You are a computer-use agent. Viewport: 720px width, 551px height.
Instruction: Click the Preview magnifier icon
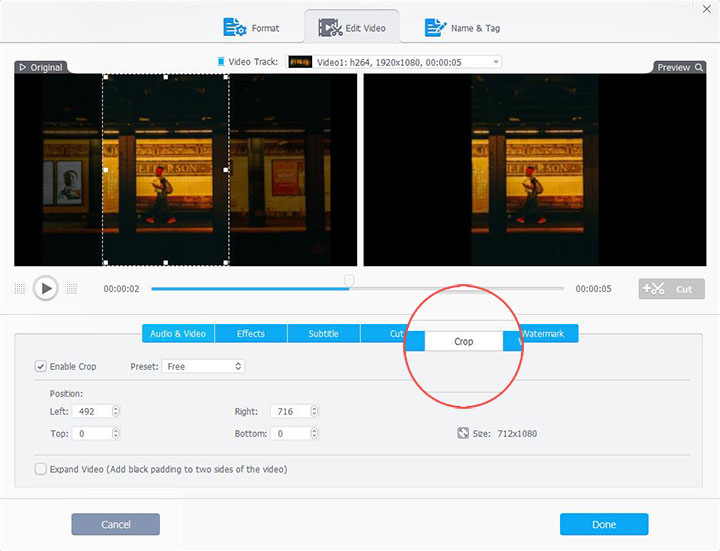[x=698, y=67]
